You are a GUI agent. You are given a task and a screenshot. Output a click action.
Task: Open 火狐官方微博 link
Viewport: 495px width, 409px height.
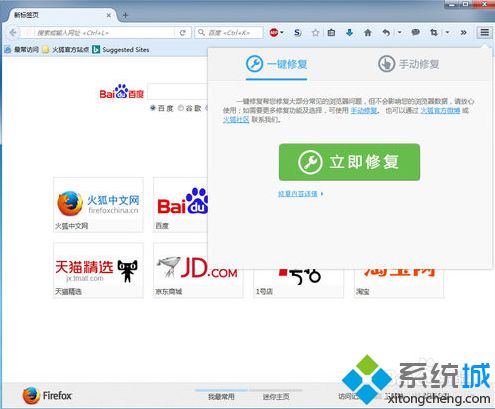(x=440, y=111)
